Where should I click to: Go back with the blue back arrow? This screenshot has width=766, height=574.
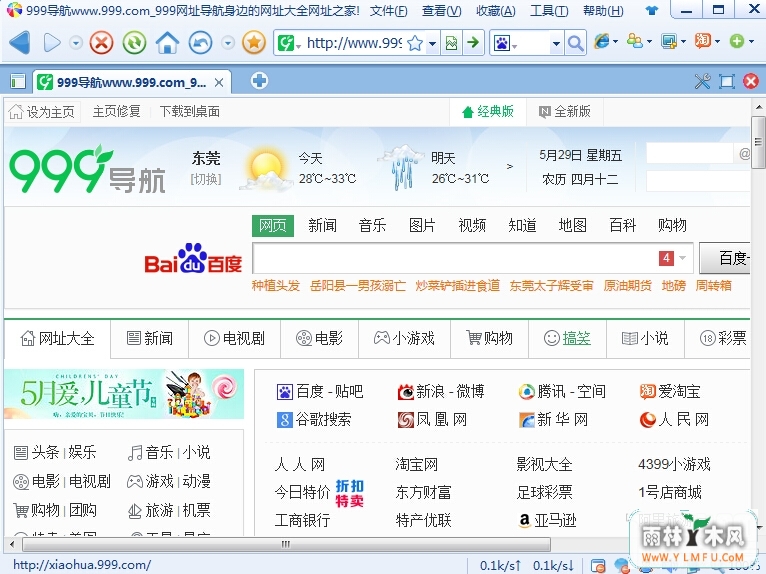click(x=20, y=43)
